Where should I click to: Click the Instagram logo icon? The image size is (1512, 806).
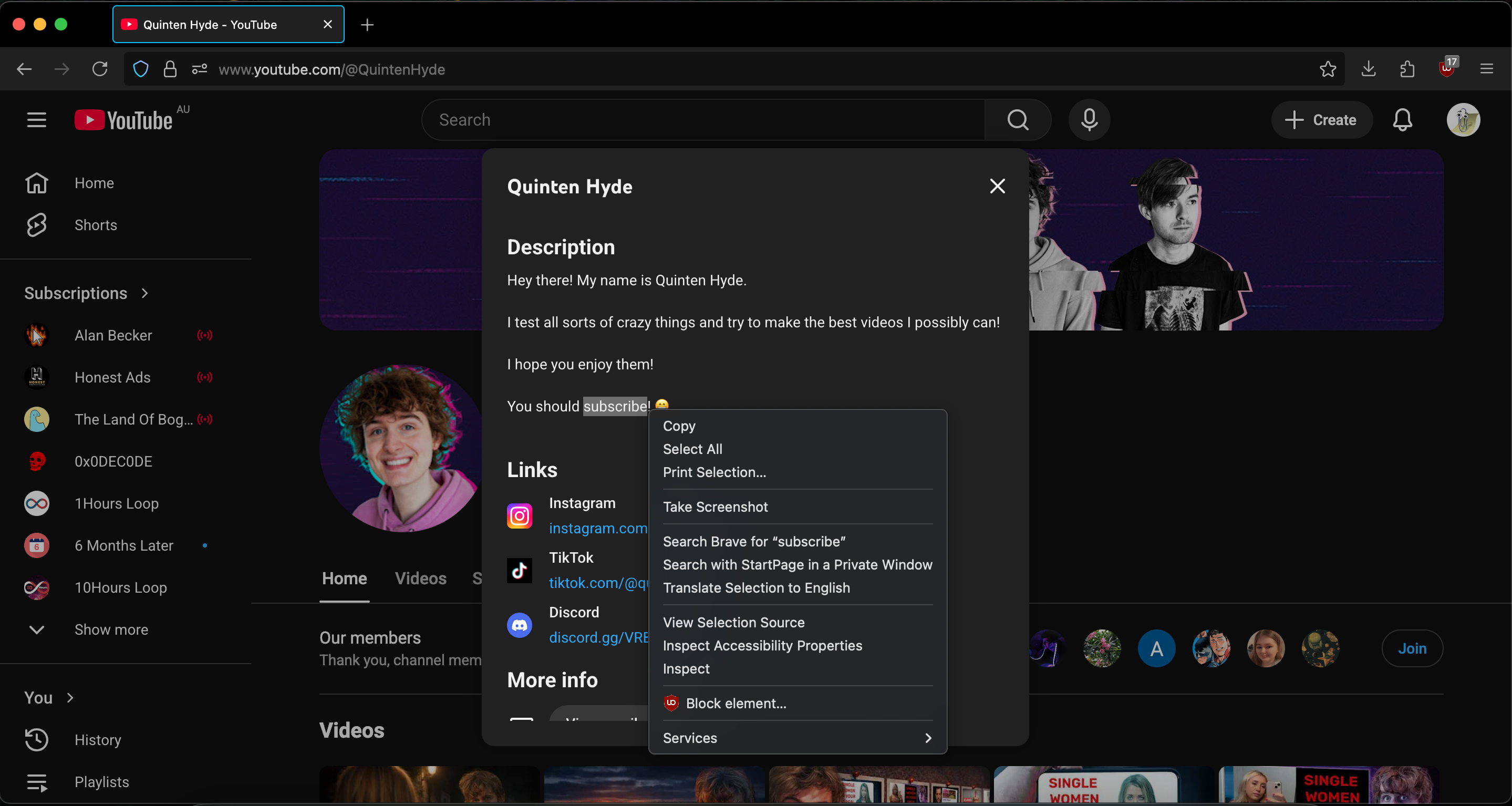[519, 515]
